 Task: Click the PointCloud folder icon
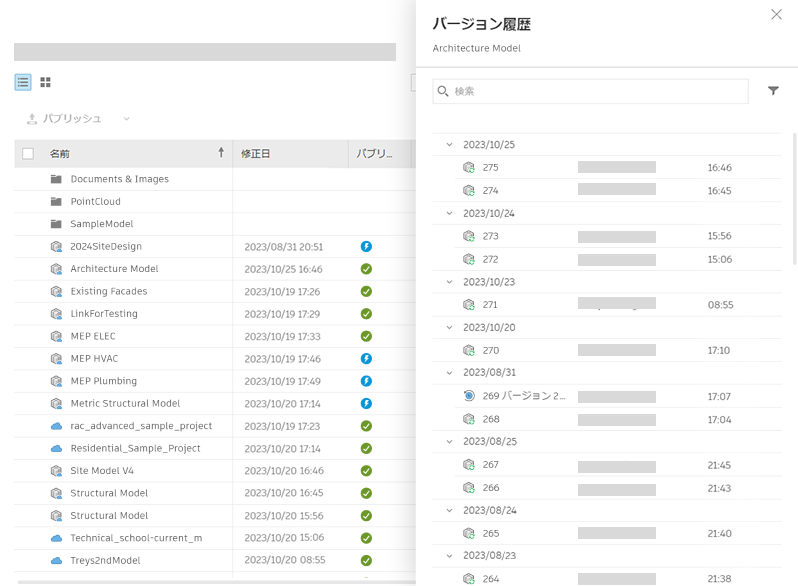56,202
